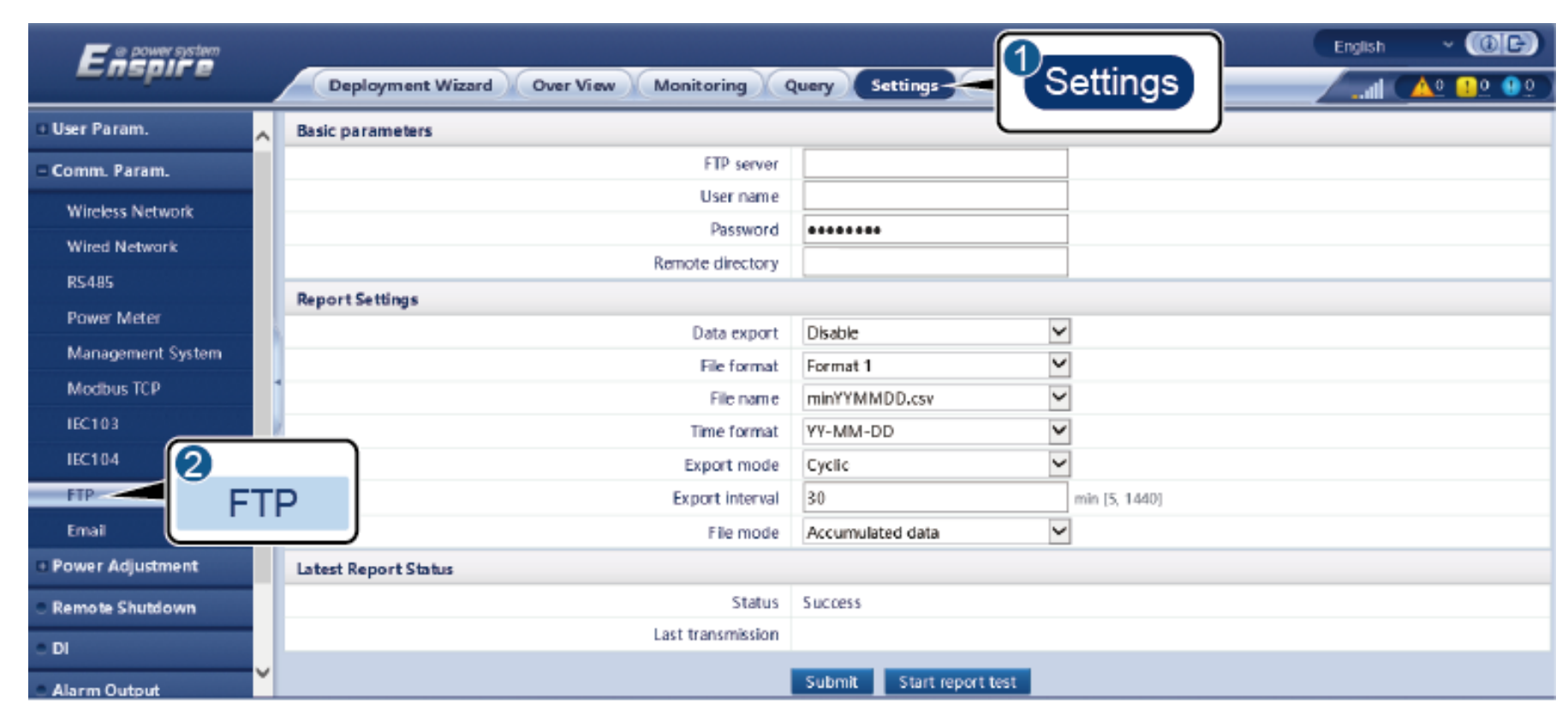Switch to the Monitoring tab
The height and width of the screenshot is (714, 1568).
click(700, 86)
